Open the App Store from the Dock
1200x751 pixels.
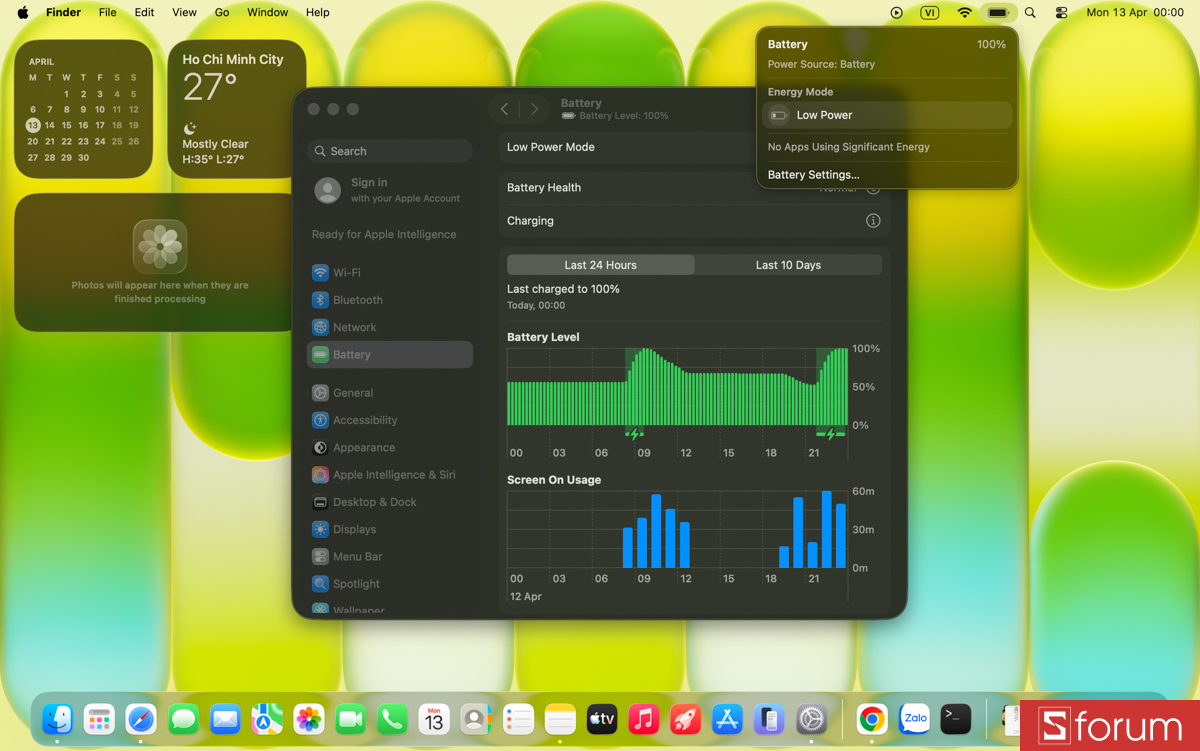pos(726,719)
